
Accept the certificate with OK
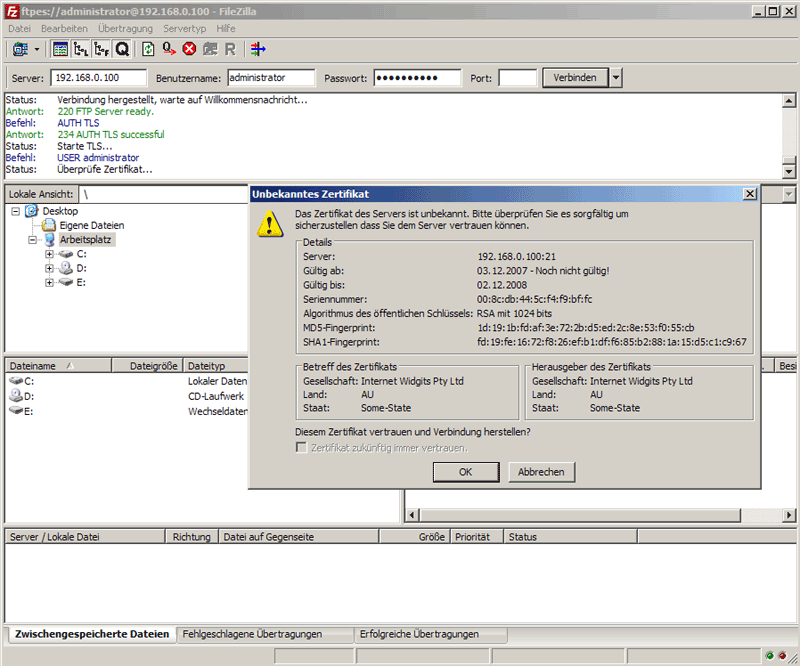pos(466,472)
